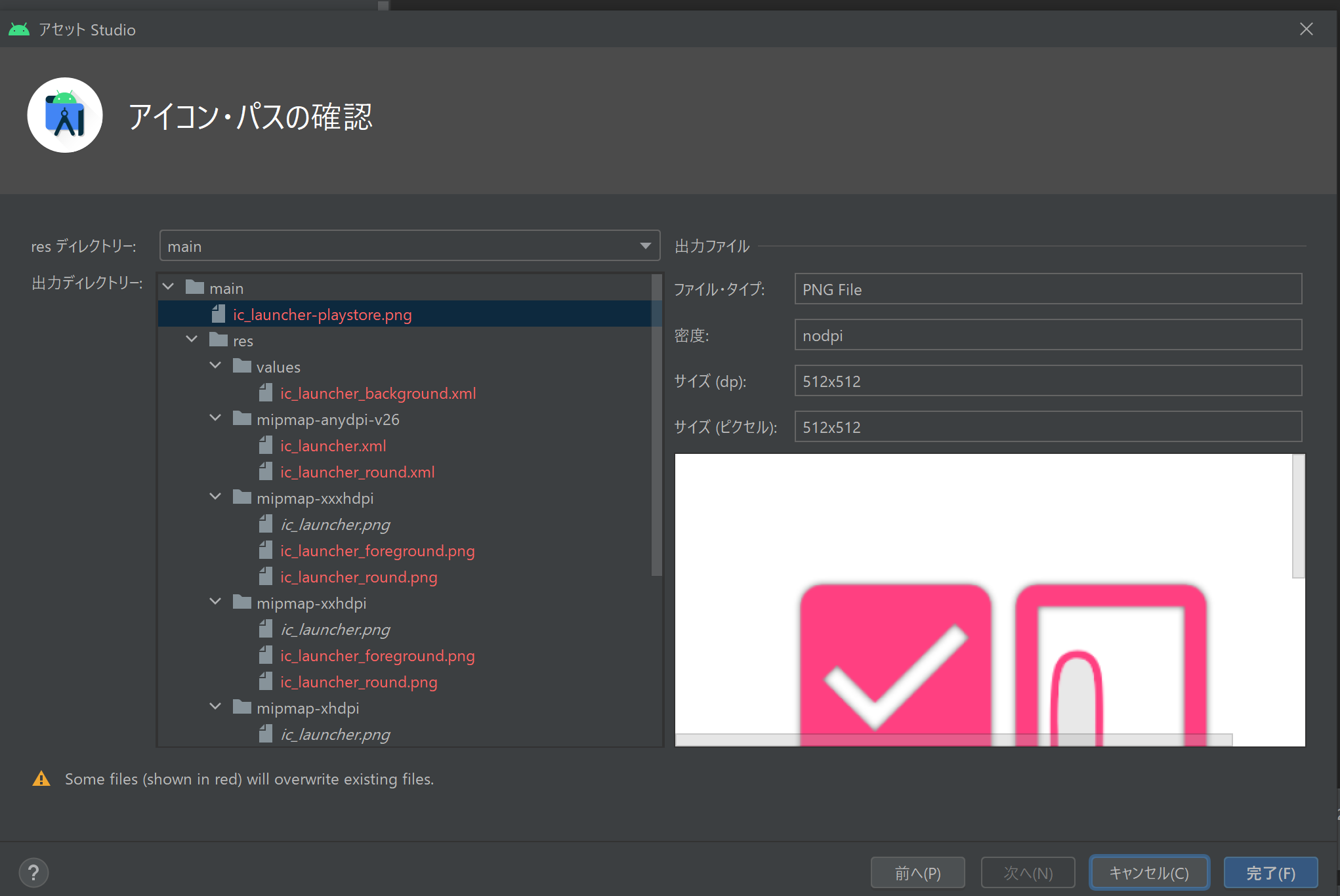Click the Android Studio logo in header
The height and width of the screenshot is (896, 1340).
tap(65, 115)
